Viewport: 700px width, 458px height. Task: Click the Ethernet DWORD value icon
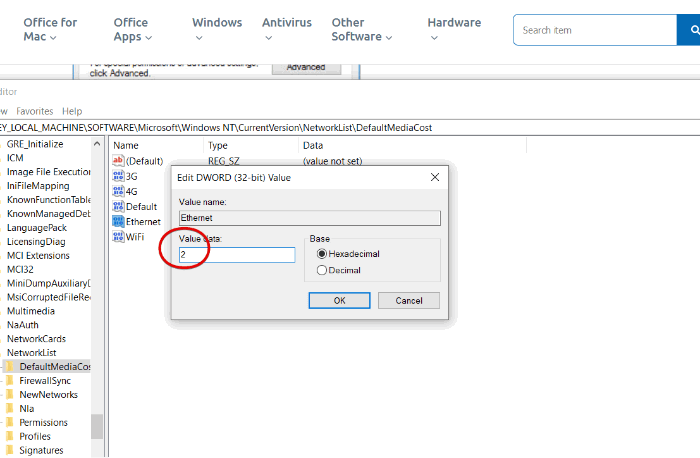(118, 222)
